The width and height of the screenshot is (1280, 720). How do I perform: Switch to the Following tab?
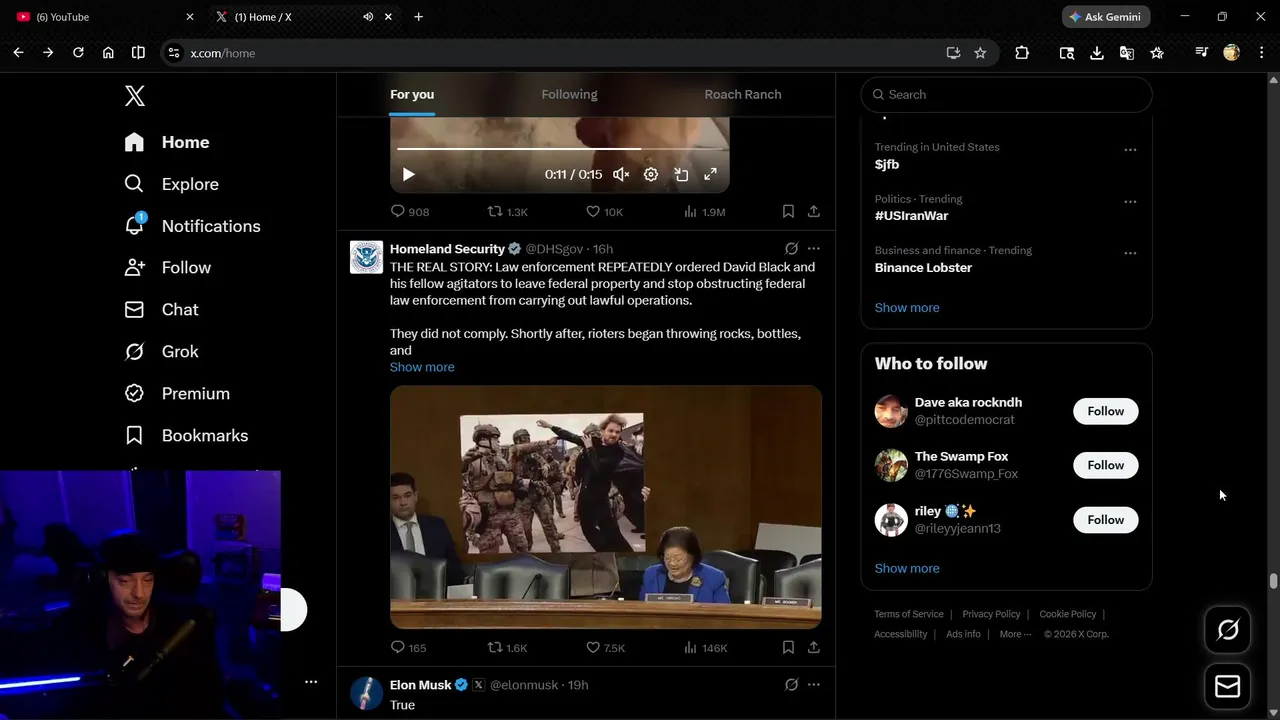pyautogui.click(x=569, y=95)
